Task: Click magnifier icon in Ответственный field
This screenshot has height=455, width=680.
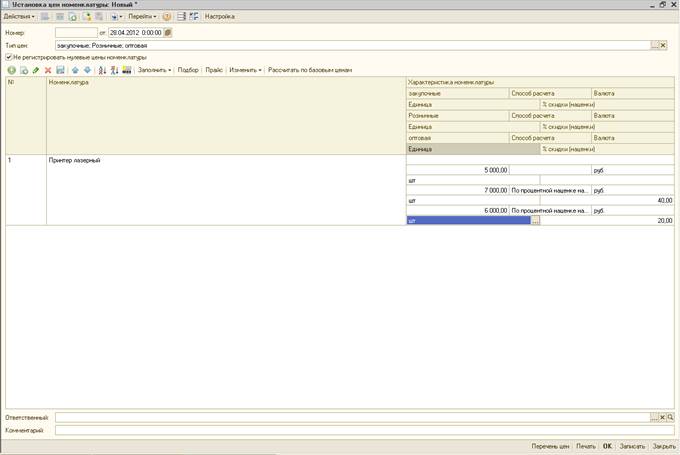Action: pos(670,416)
